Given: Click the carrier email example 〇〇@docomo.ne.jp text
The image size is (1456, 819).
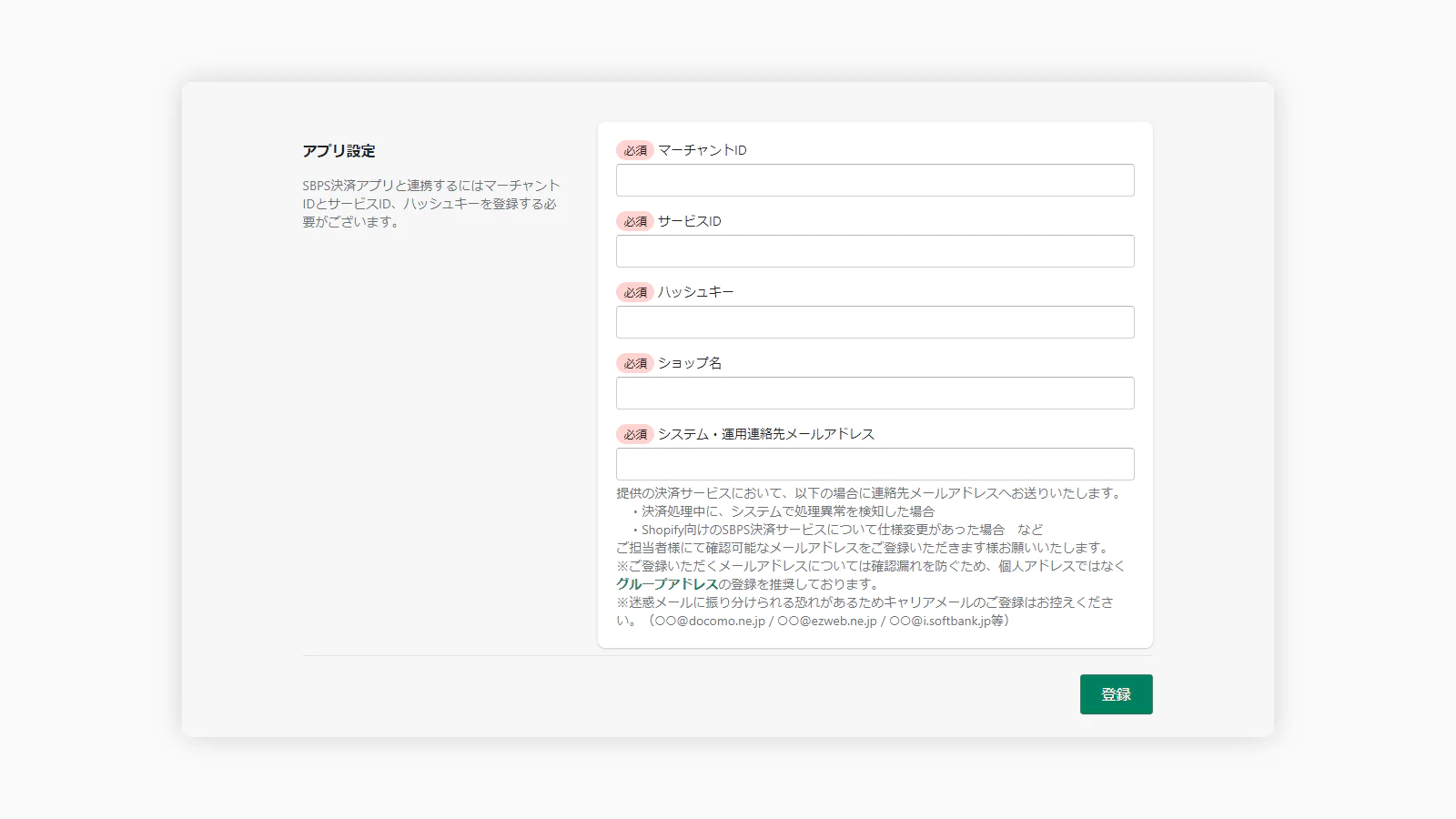Looking at the screenshot, I should pos(710,621).
